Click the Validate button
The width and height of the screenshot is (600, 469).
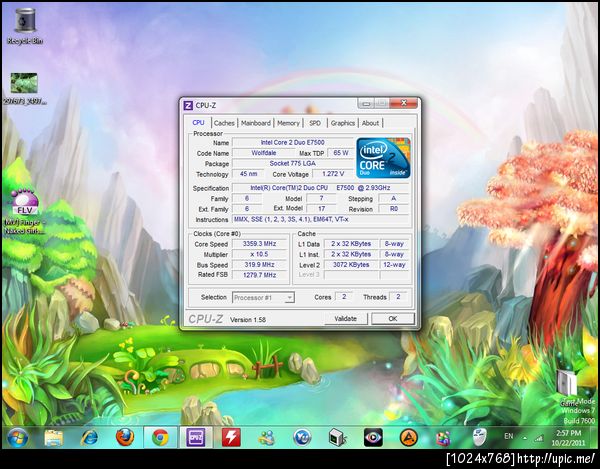tap(346, 319)
